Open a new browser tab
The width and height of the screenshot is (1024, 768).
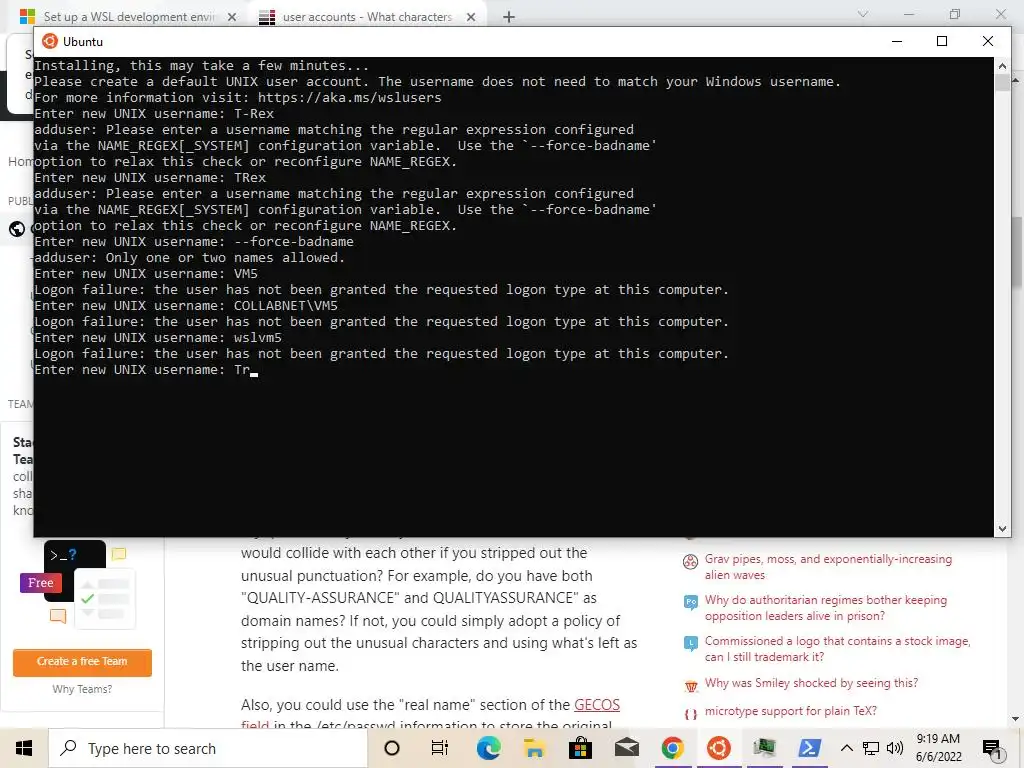pyautogui.click(x=509, y=17)
